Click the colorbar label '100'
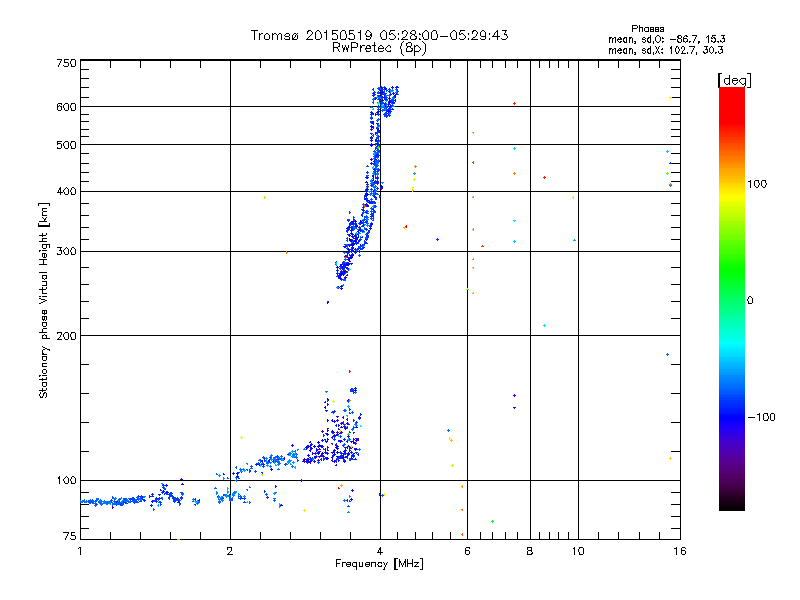The width and height of the screenshot is (800, 600). (757, 184)
